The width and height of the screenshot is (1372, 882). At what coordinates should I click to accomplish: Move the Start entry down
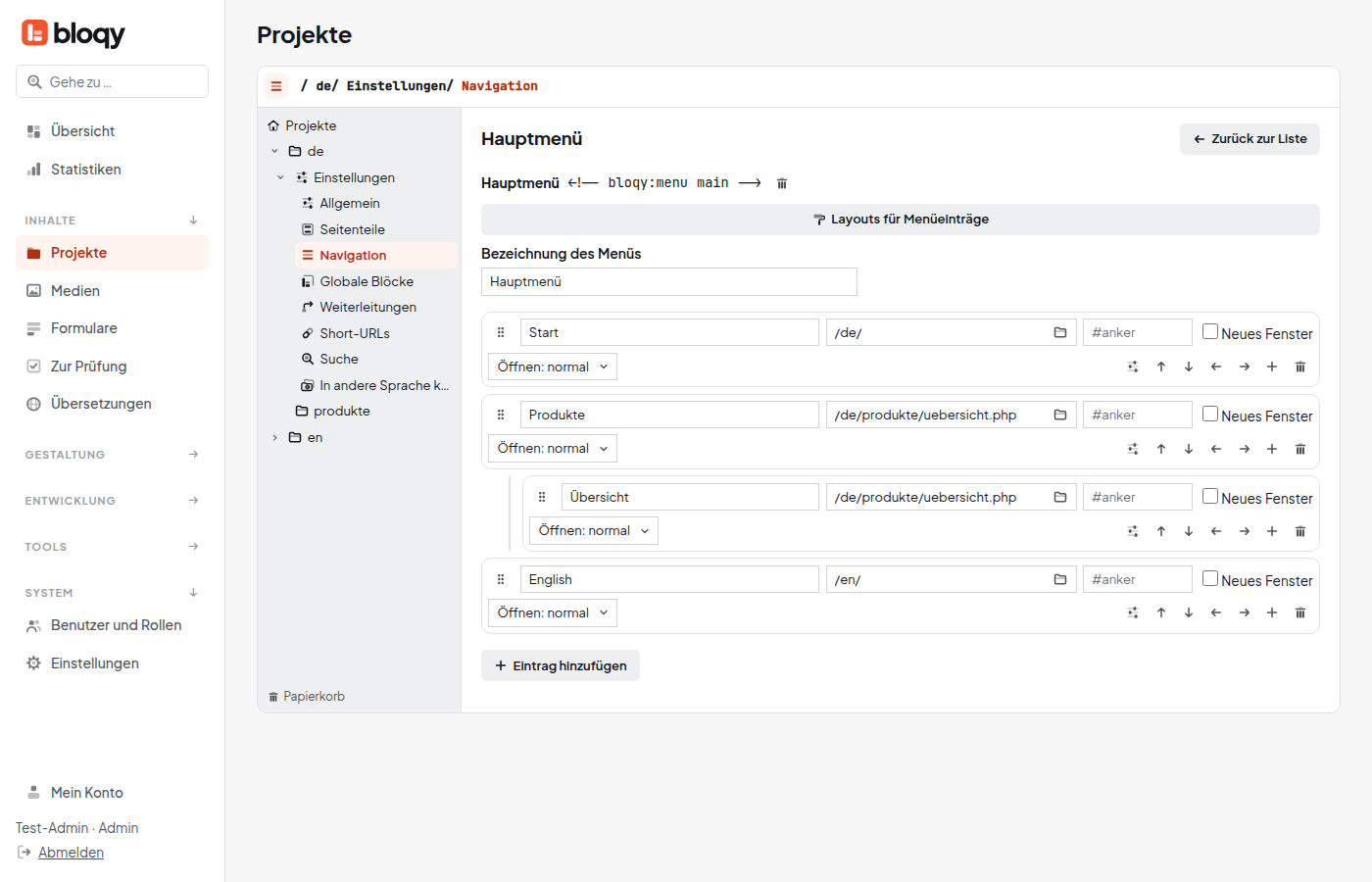tap(1189, 367)
